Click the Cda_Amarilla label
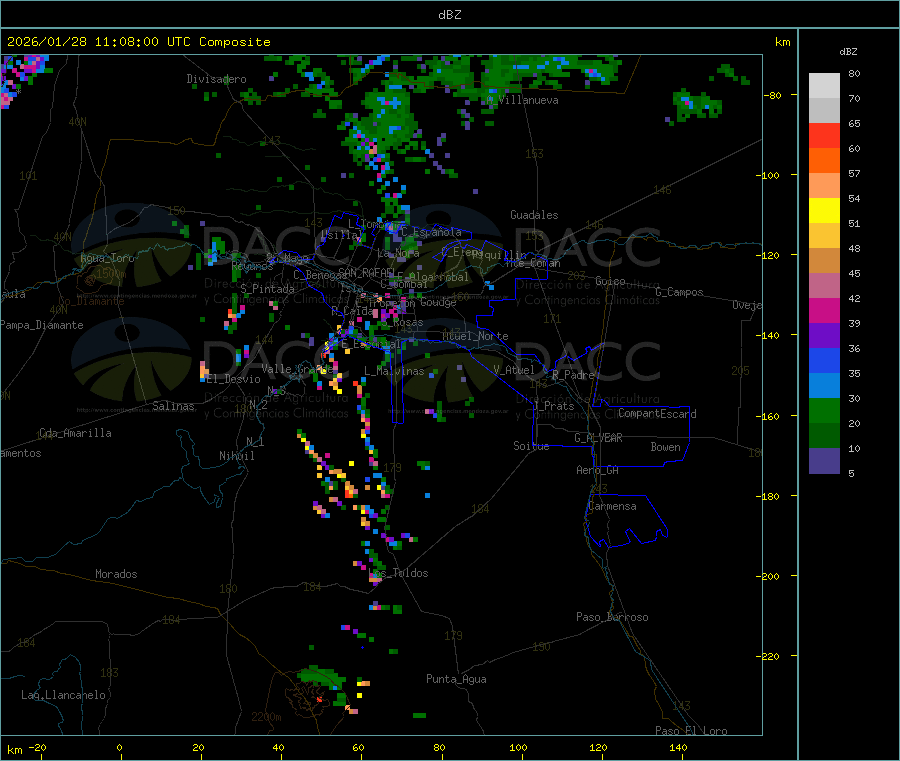Image resolution: width=900 pixels, height=761 pixels. click(x=75, y=433)
